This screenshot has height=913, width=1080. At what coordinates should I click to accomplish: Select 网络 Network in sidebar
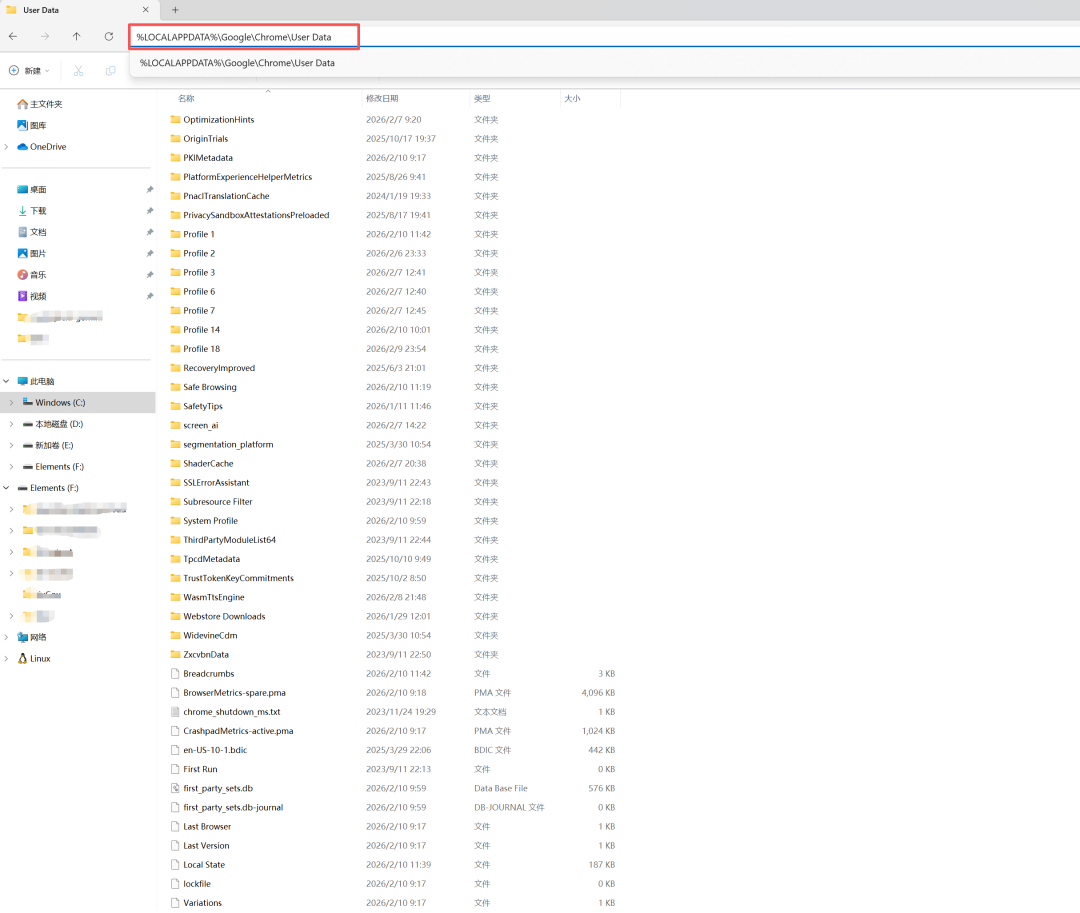(32, 637)
